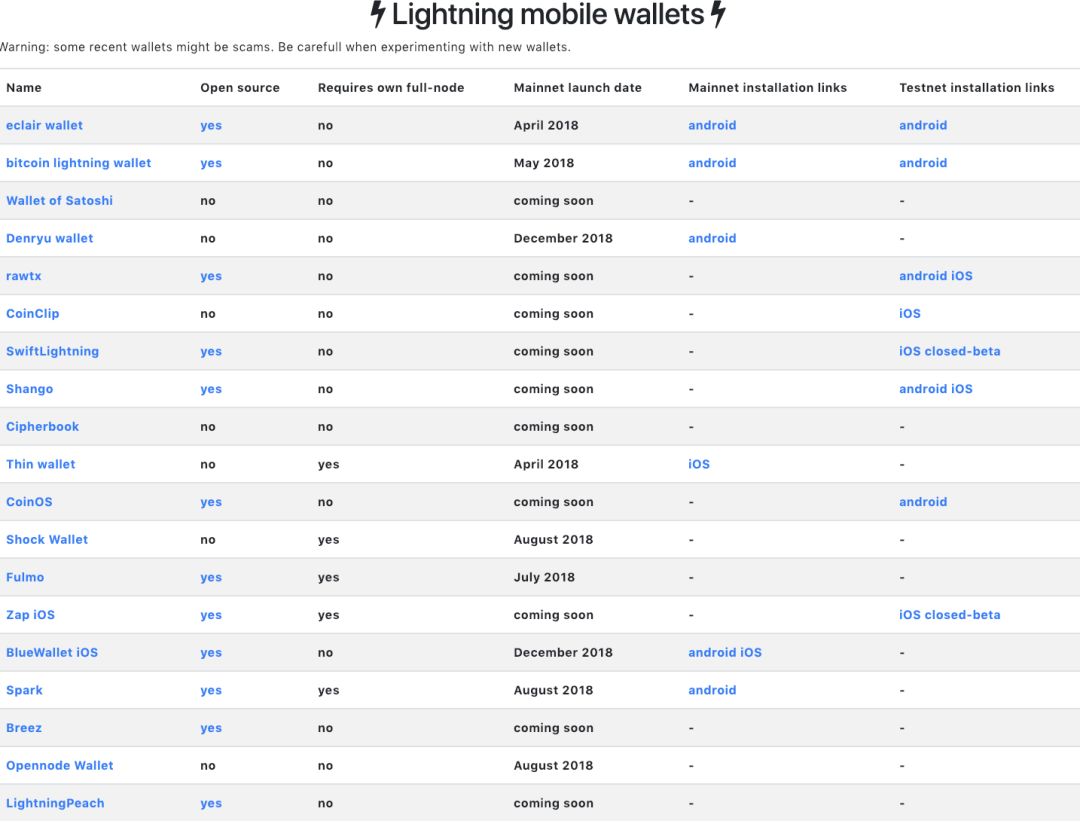This screenshot has width=1080, height=839.
Task: Select the 'July 2018' launch date cell
Action: [x=544, y=577]
